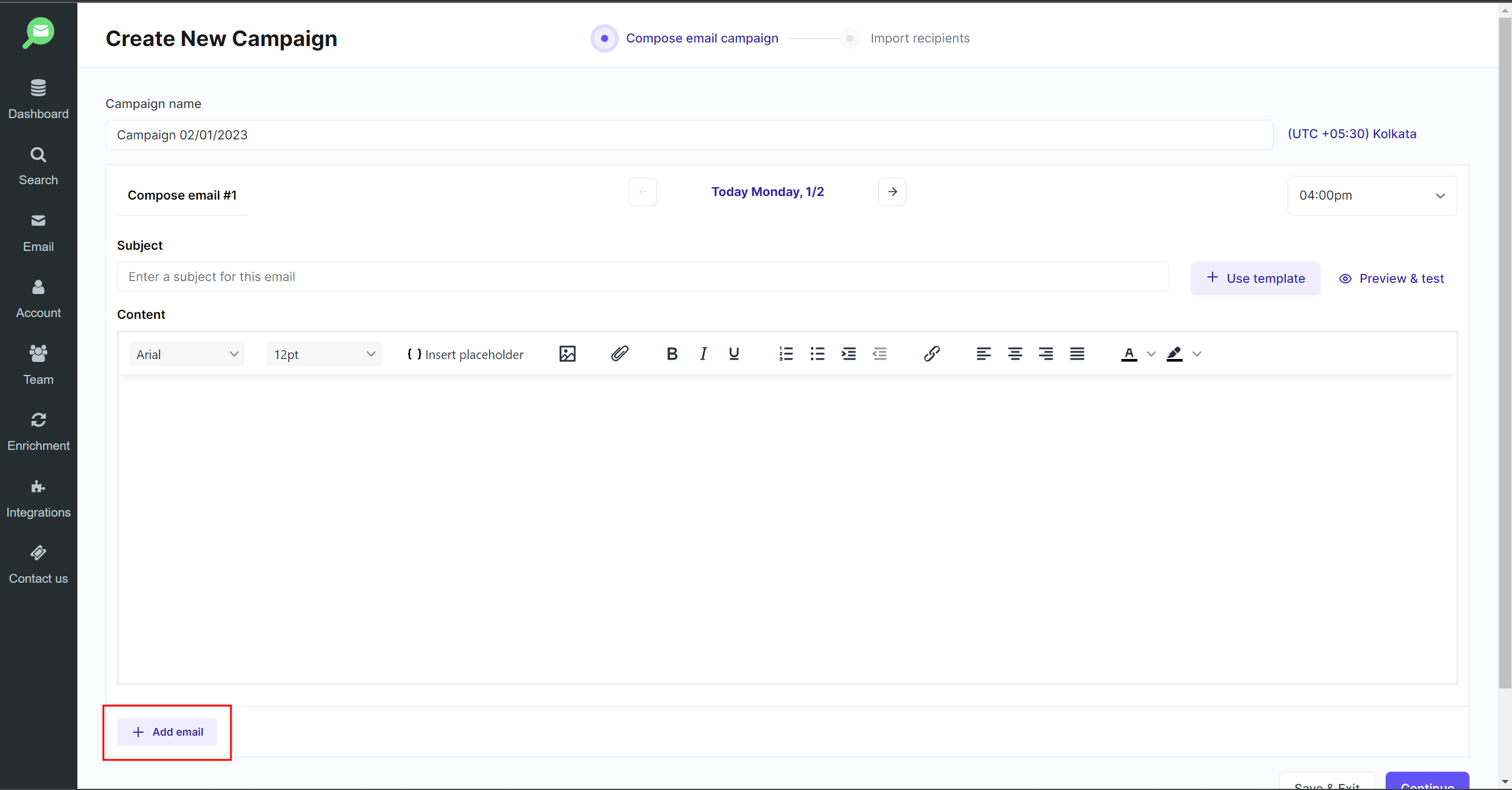Toggle underline formatting
Screen dimensions: 1512x790
734,354
